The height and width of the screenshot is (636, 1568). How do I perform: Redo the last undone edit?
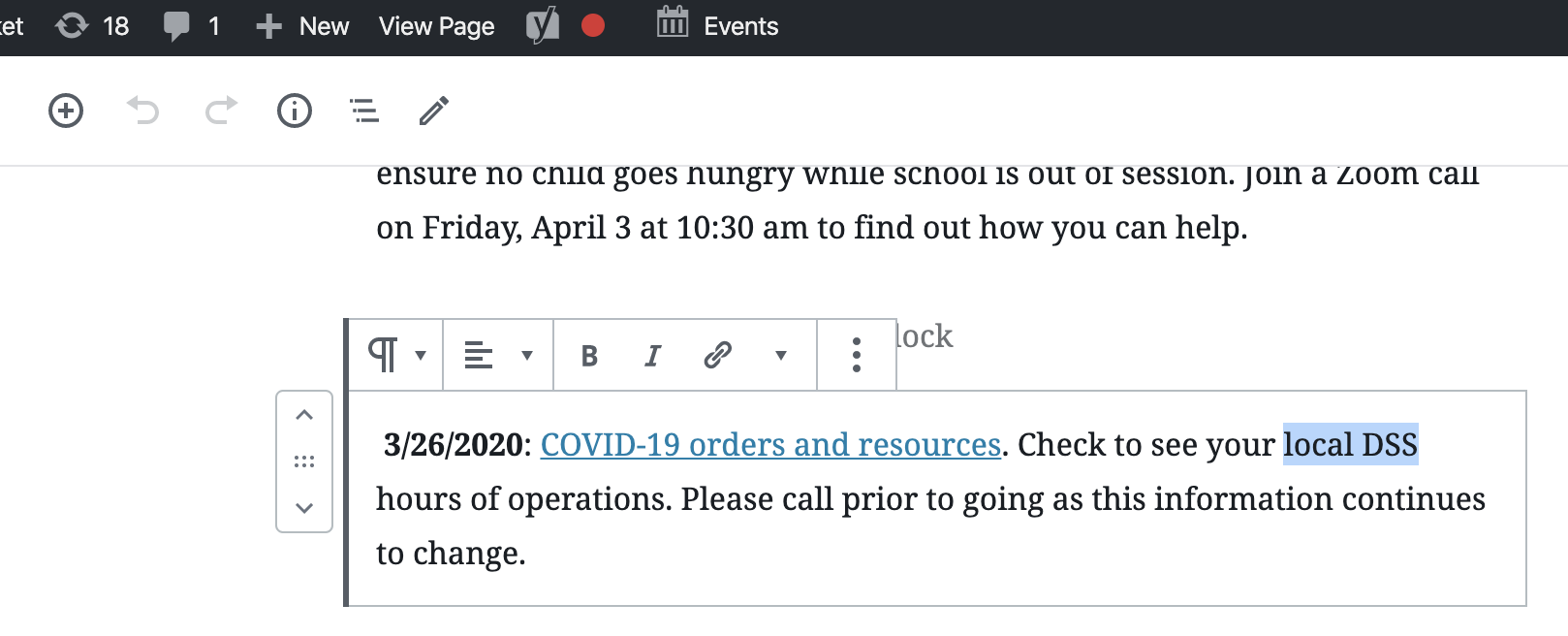221,111
